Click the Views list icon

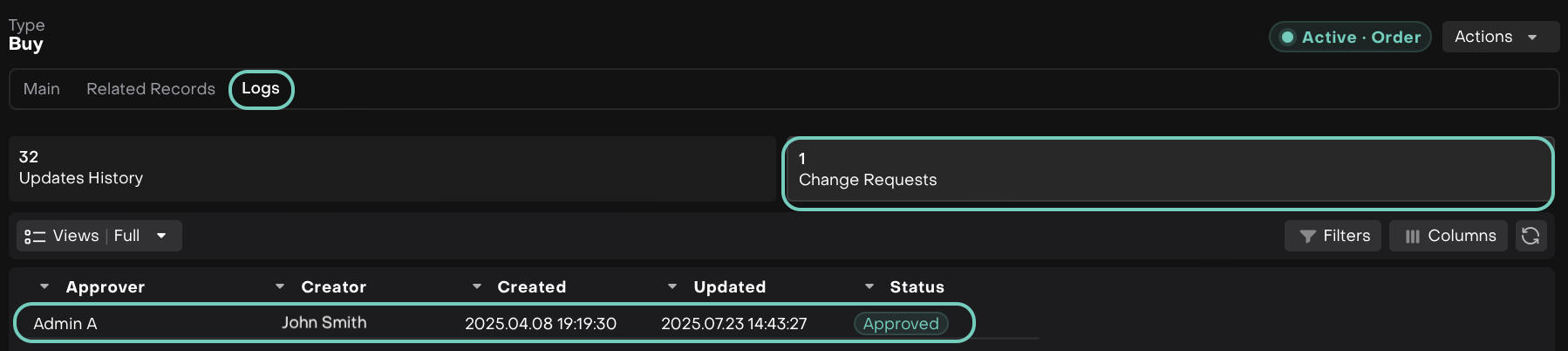pyautogui.click(x=35, y=237)
